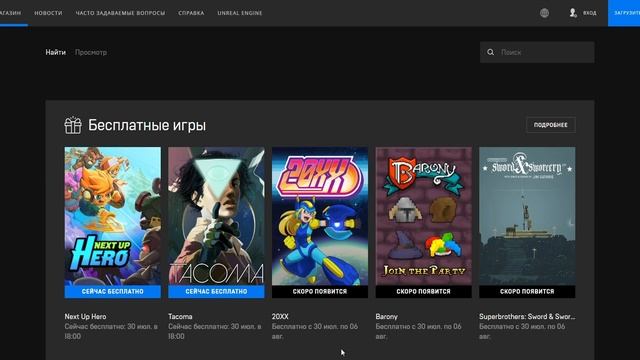Select the МАГАЗИН tab

point(11,13)
